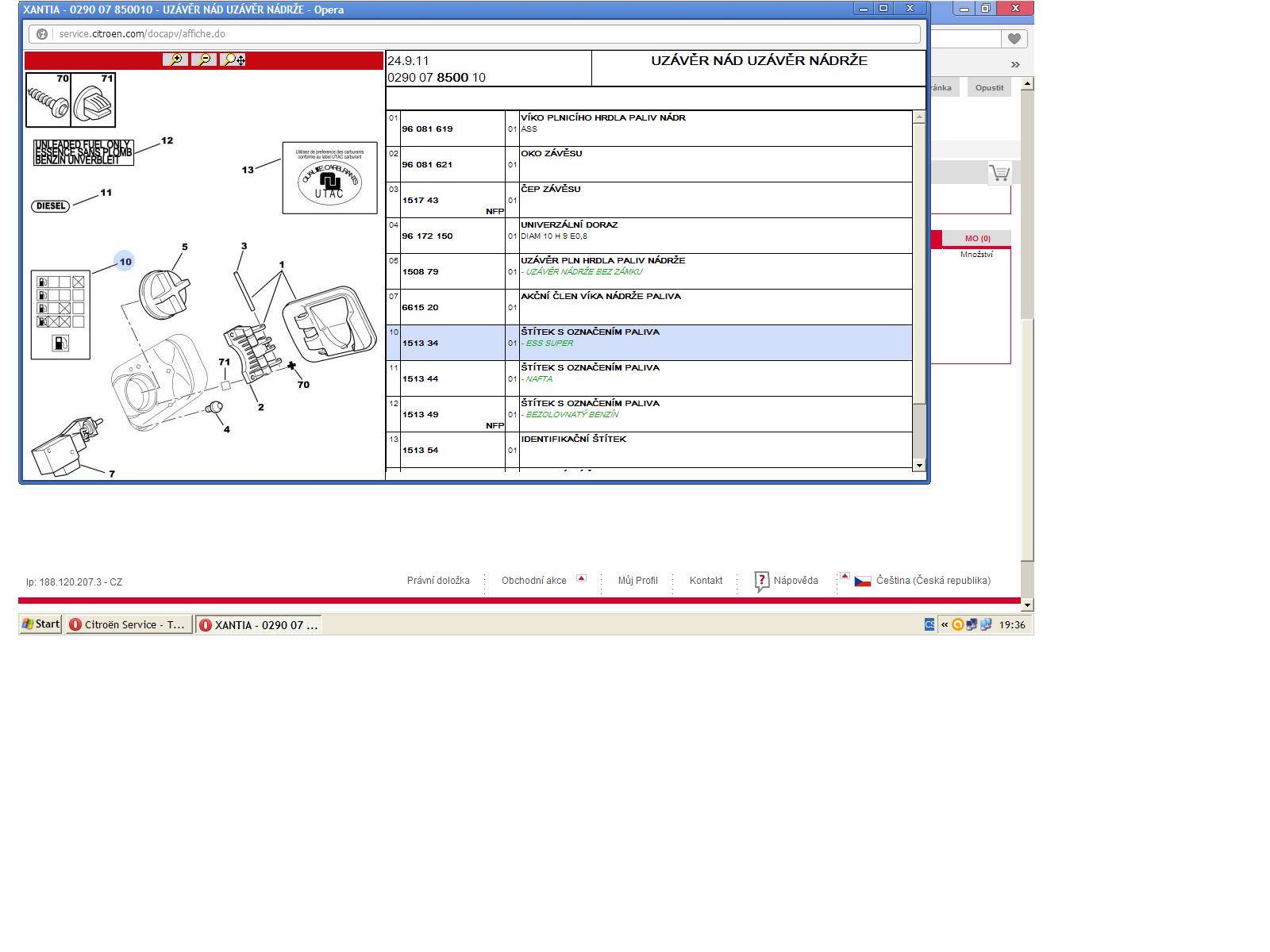
Task: Click the UTAC sticker illustration
Action: coord(329,178)
